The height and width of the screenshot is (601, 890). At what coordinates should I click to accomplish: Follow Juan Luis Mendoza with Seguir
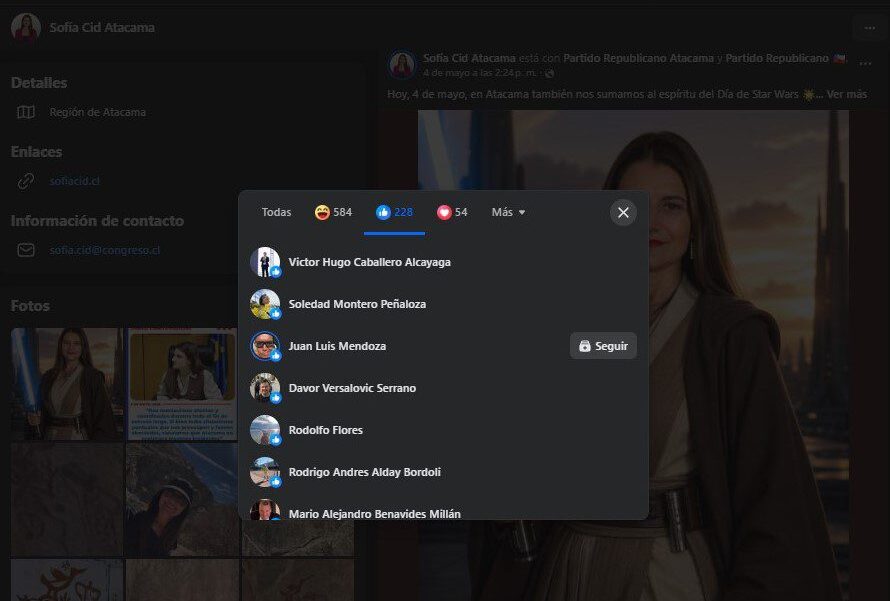coord(603,346)
